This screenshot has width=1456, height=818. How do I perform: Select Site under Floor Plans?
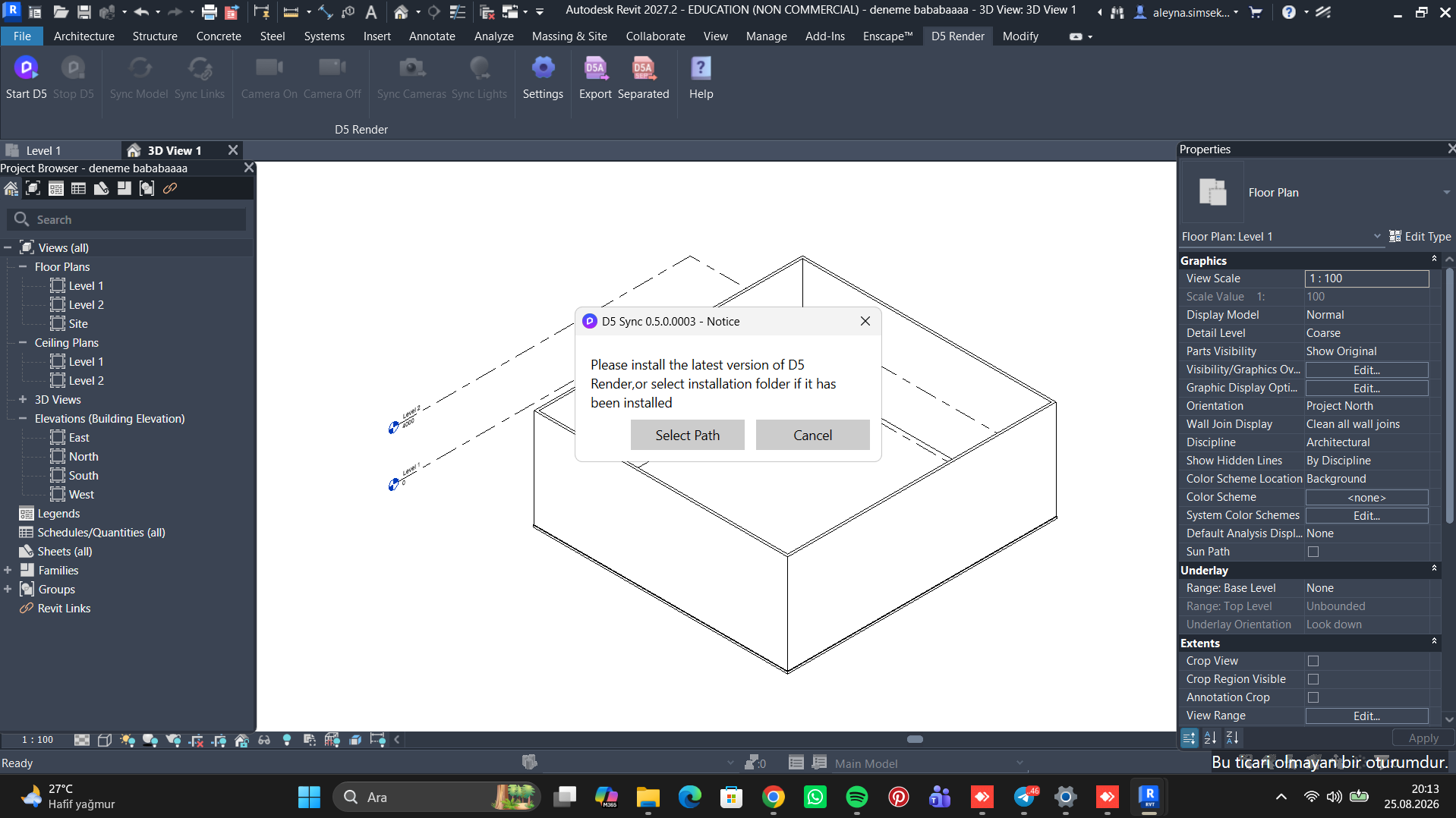pyautogui.click(x=78, y=324)
